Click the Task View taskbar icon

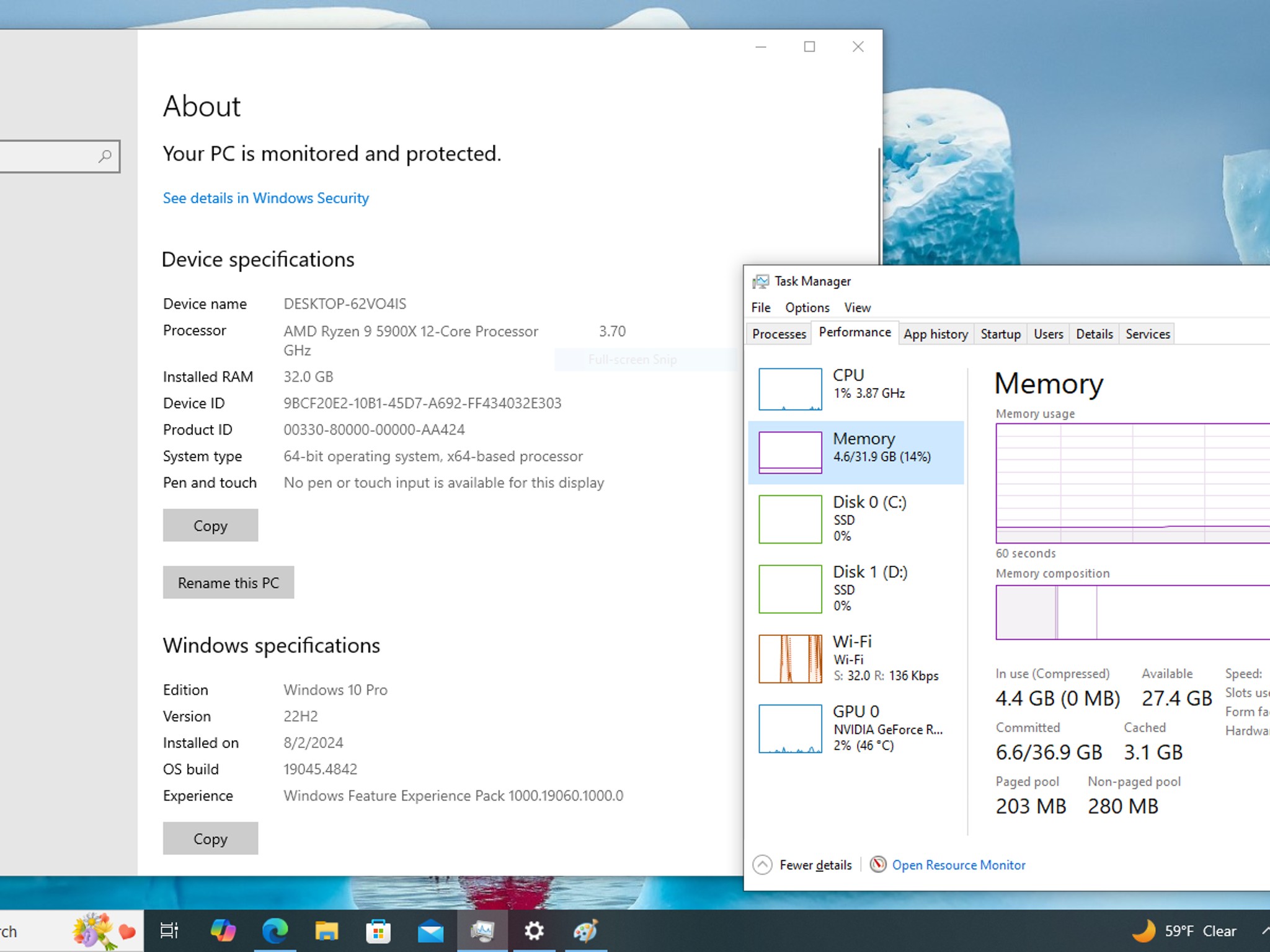170,931
